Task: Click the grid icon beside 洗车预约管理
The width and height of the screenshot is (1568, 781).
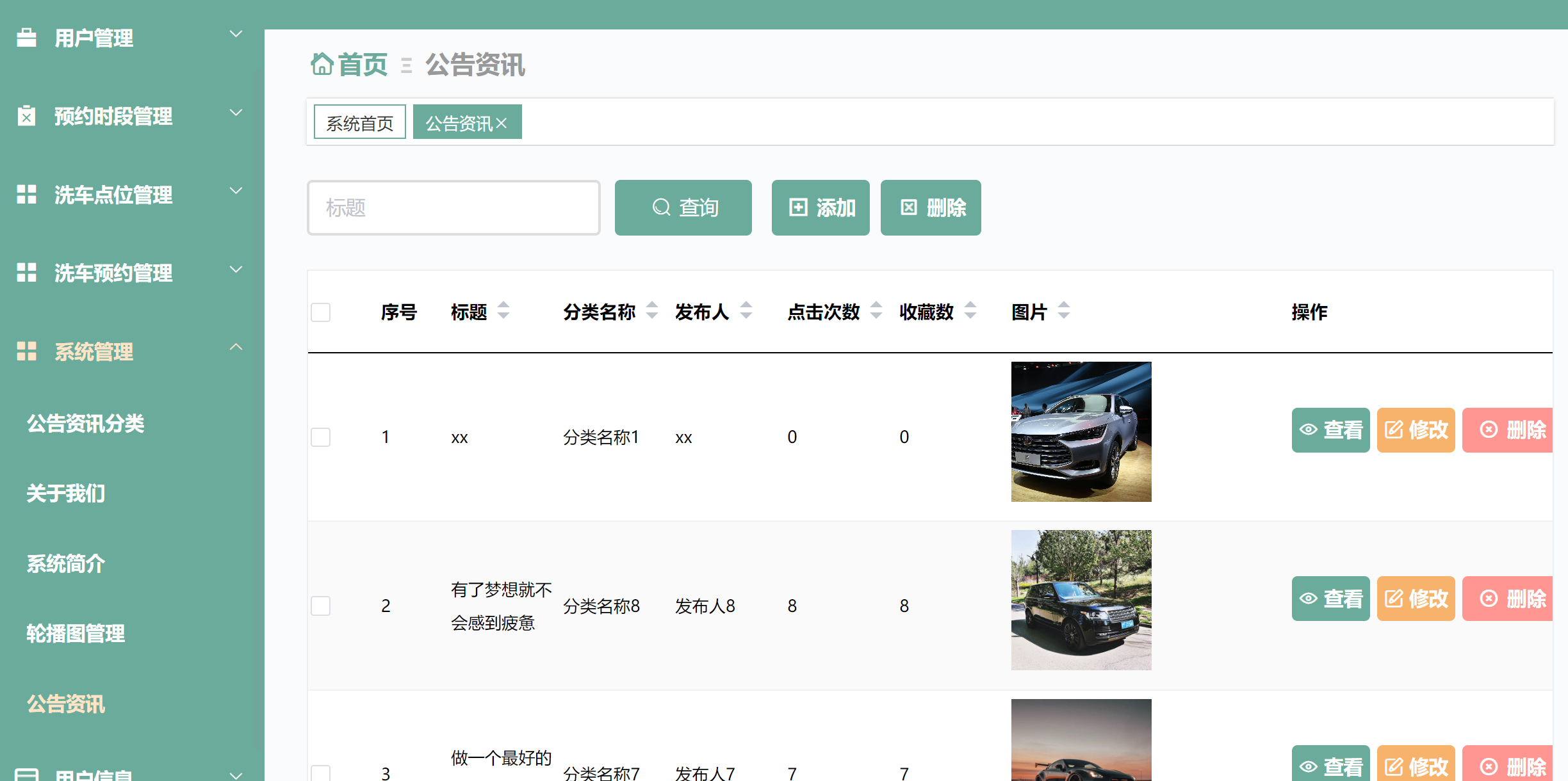Action: click(x=26, y=272)
